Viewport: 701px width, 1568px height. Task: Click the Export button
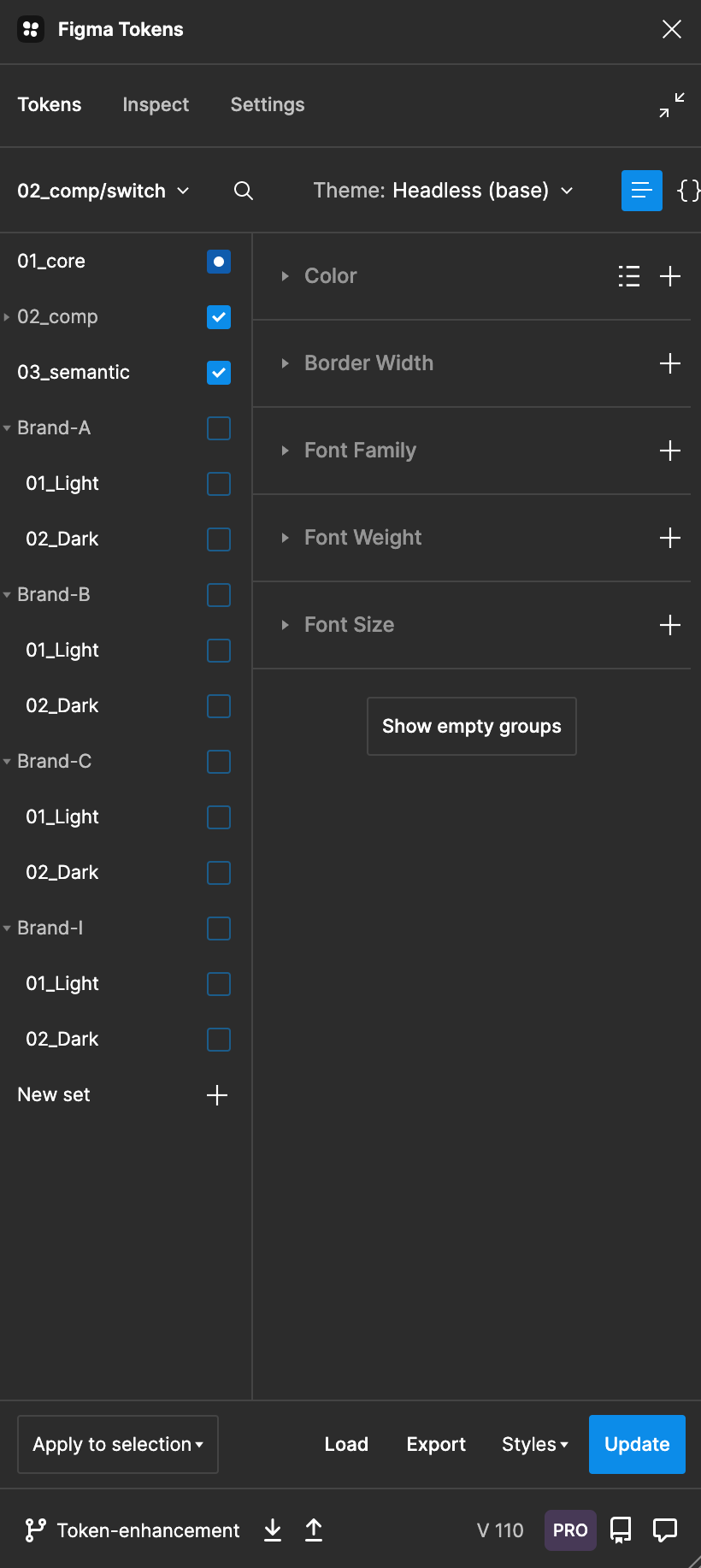click(x=436, y=1444)
